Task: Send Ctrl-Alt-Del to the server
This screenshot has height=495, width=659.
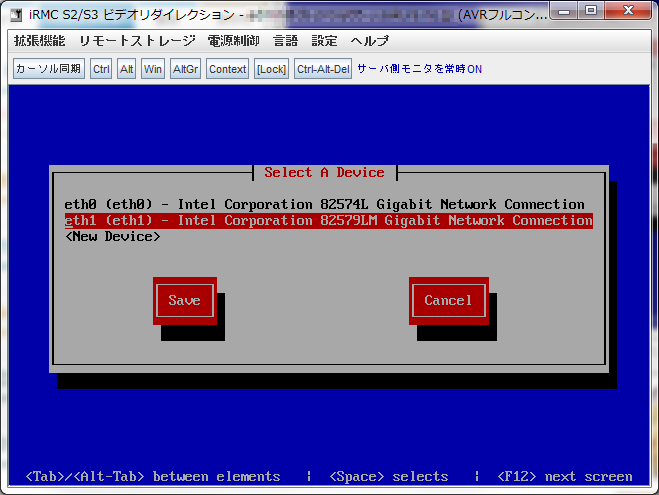Action: [x=323, y=69]
